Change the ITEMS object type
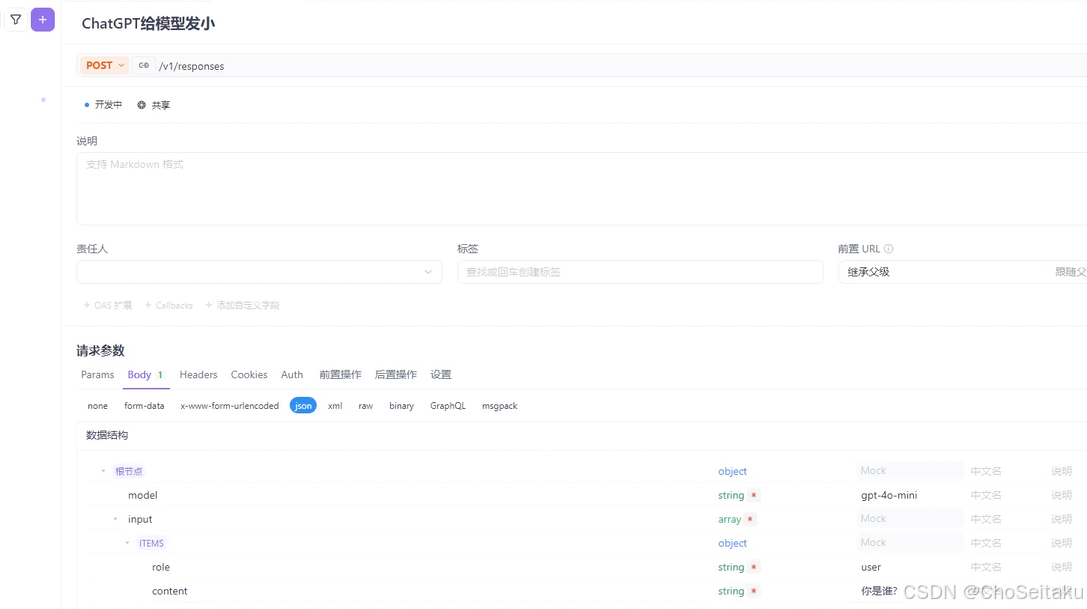1087x609 pixels. pos(732,543)
